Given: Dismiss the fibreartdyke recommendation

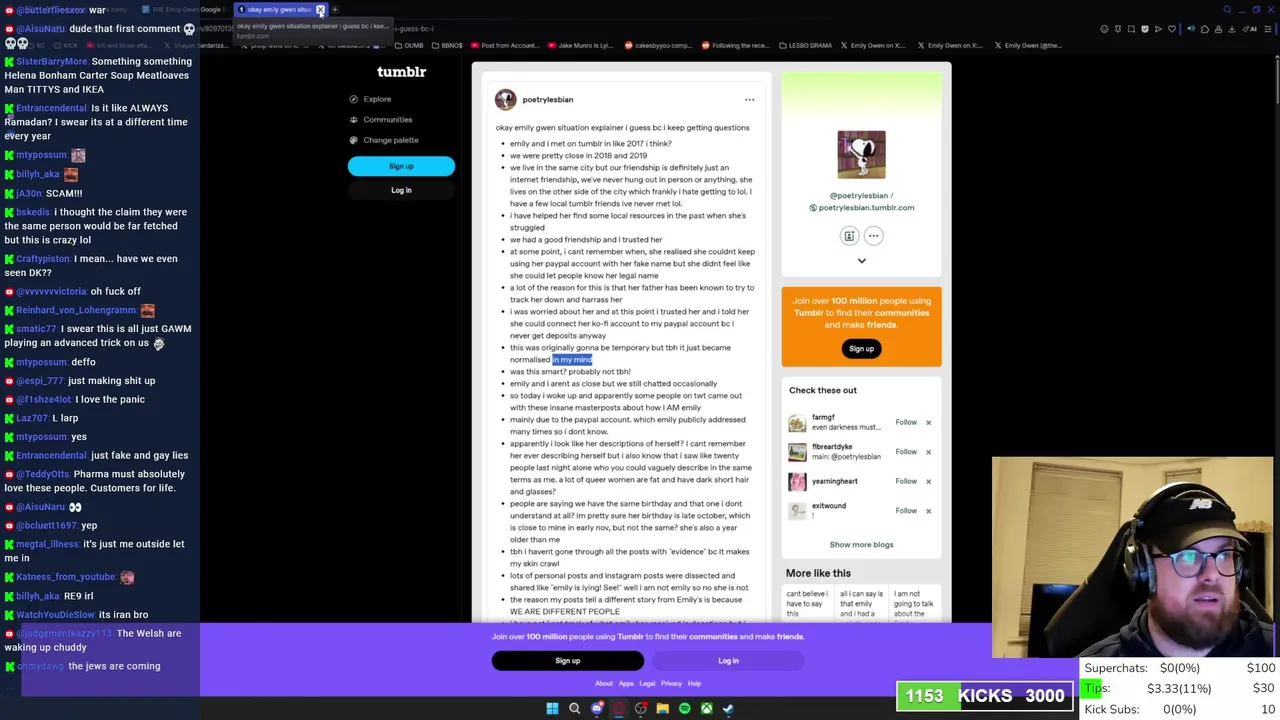Looking at the screenshot, I should (x=928, y=452).
